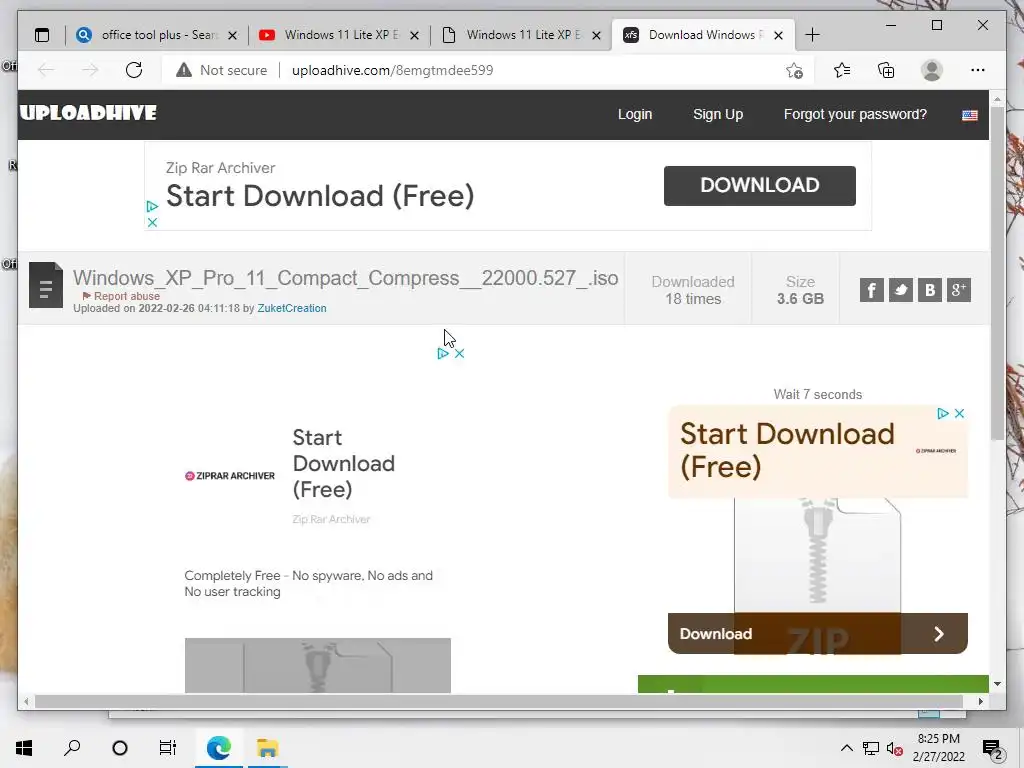Viewport: 1024px width, 768px height.
Task: Click the muted volume tray icon
Action: point(895,748)
